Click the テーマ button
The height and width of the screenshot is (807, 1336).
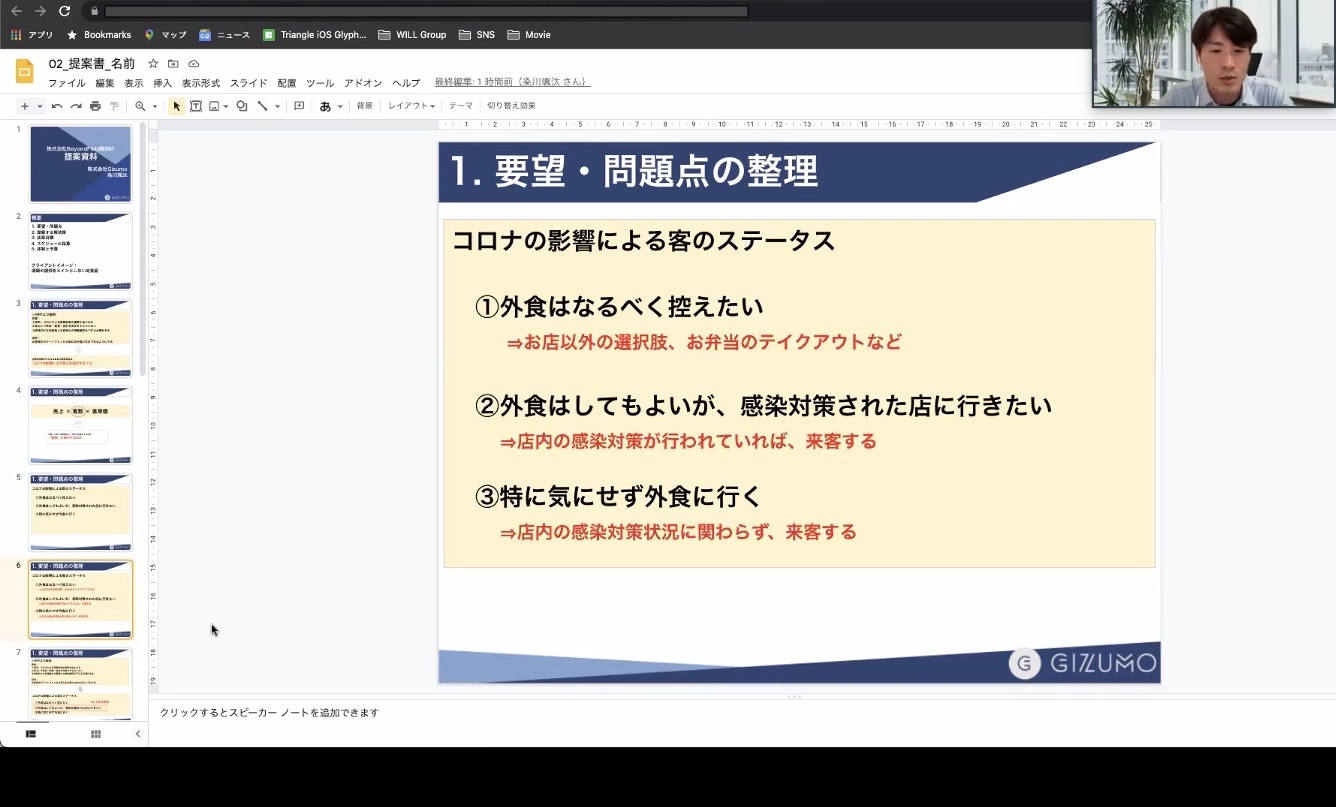click(461, 106)
